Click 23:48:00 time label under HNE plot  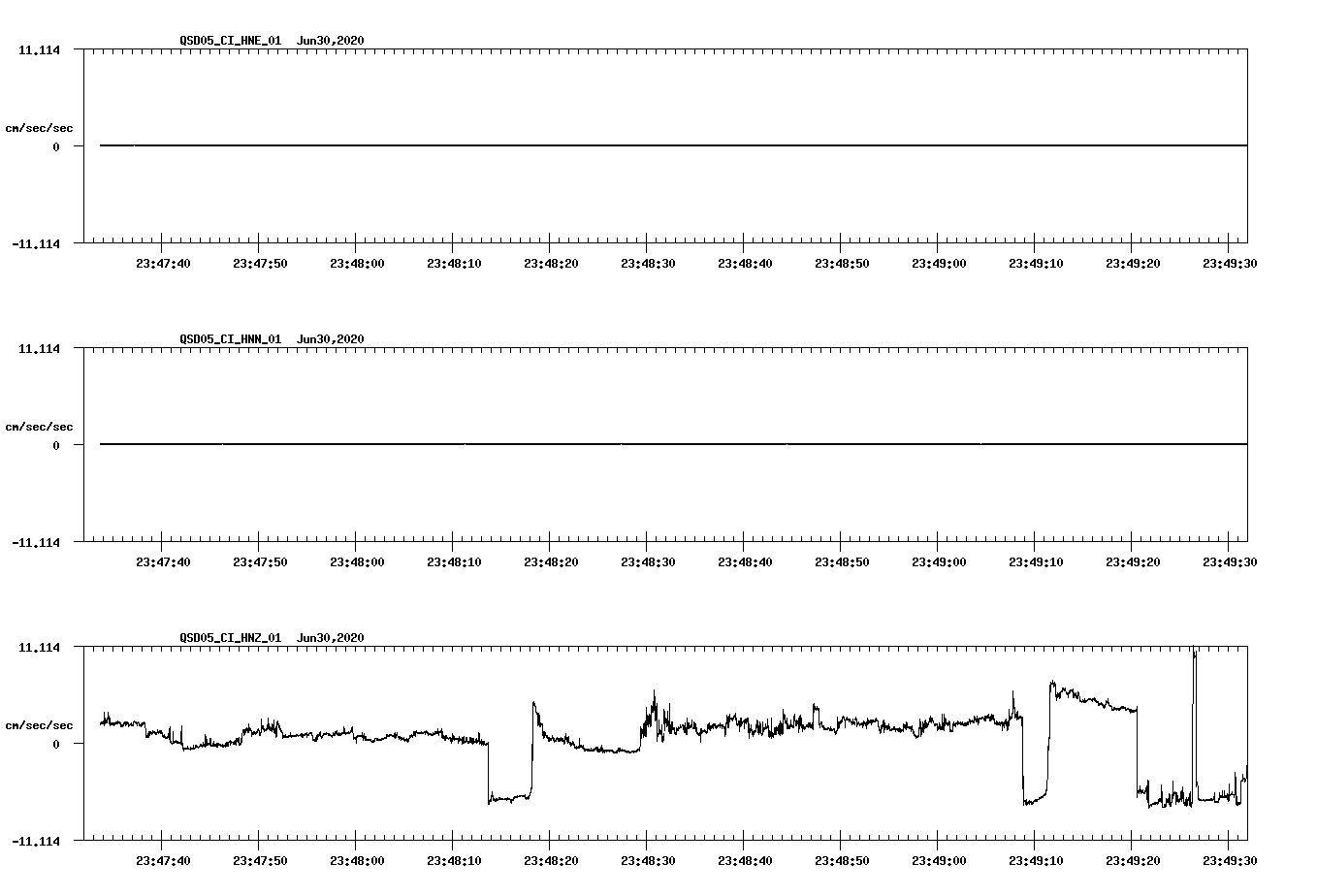point(357,263)
